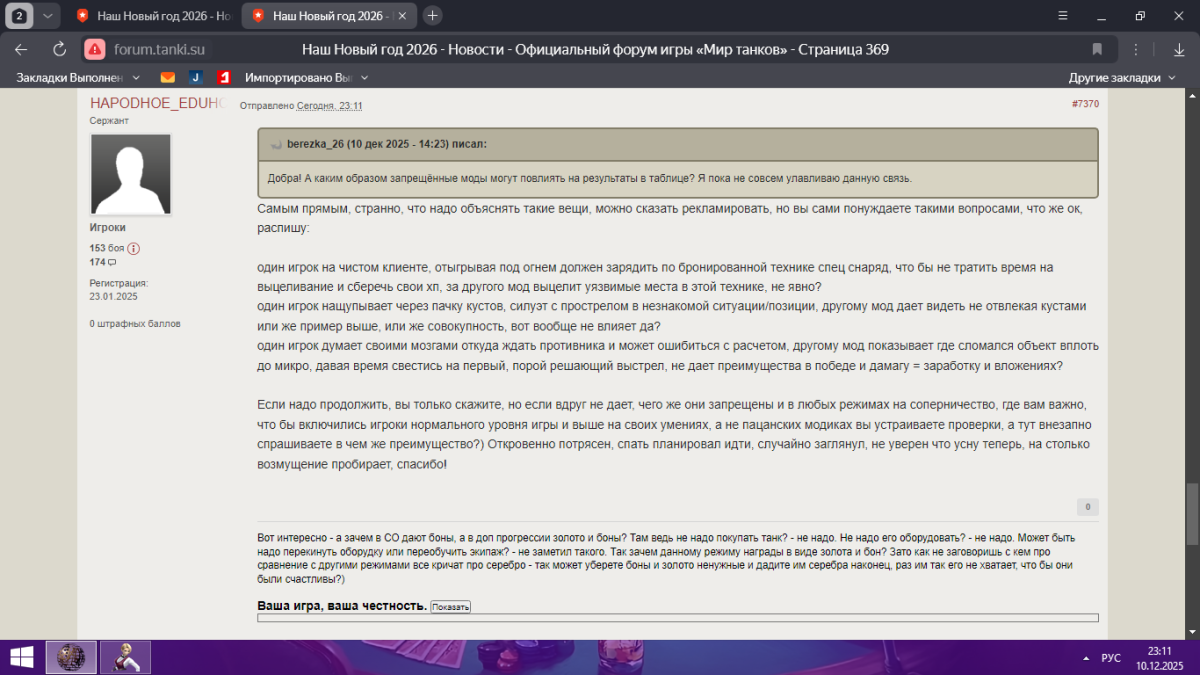Switch the 'РУС' input language
1200x675 pixels.
(x=1110, y=658)
